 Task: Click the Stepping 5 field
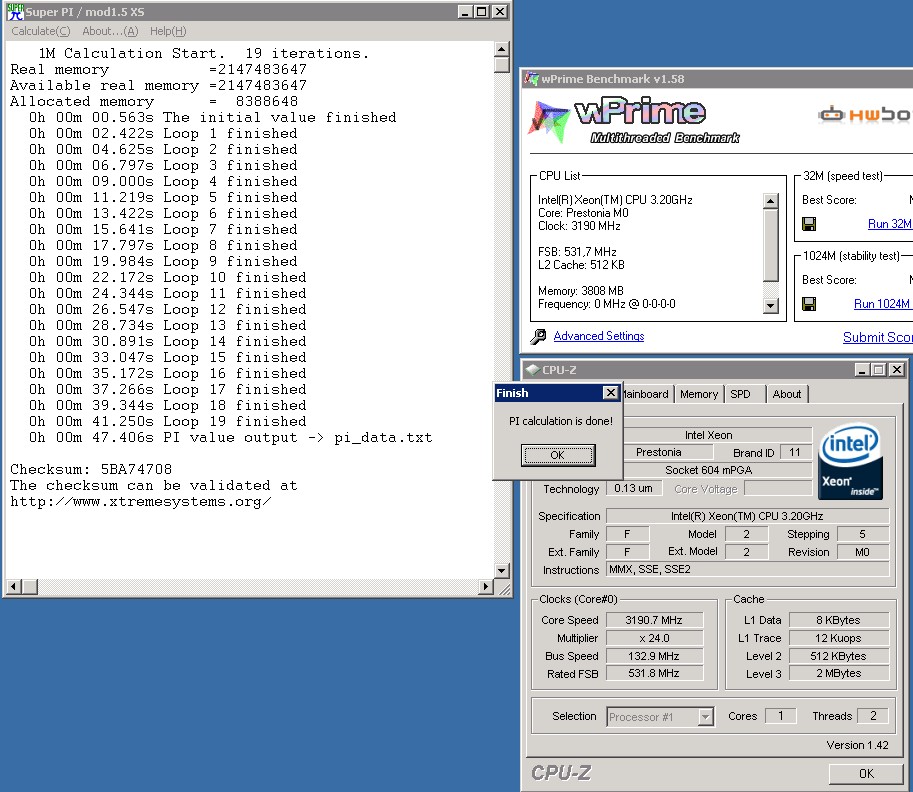click(863, 534)
